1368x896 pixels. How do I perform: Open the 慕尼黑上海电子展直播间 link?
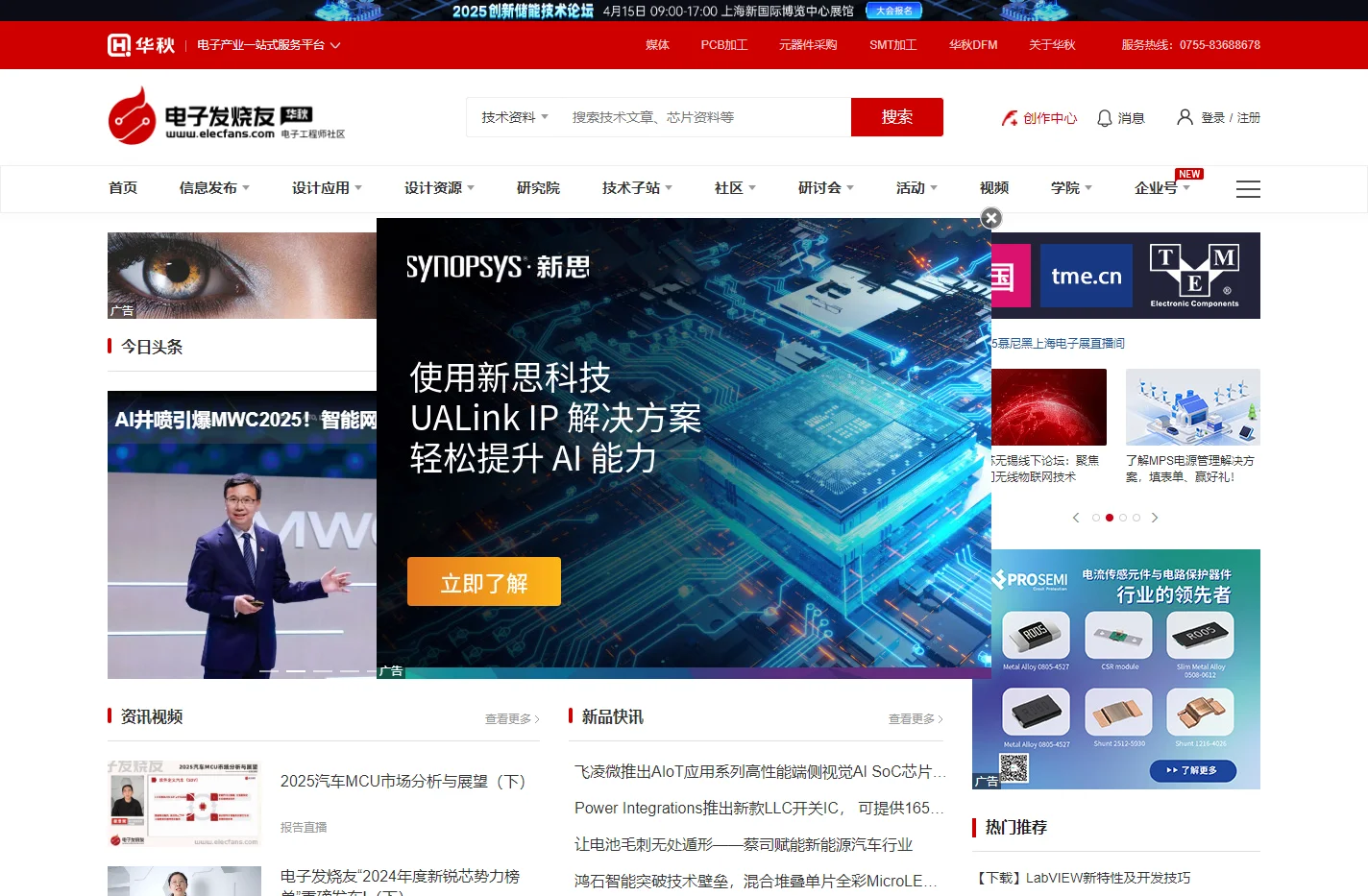(x=1058, y=343)
